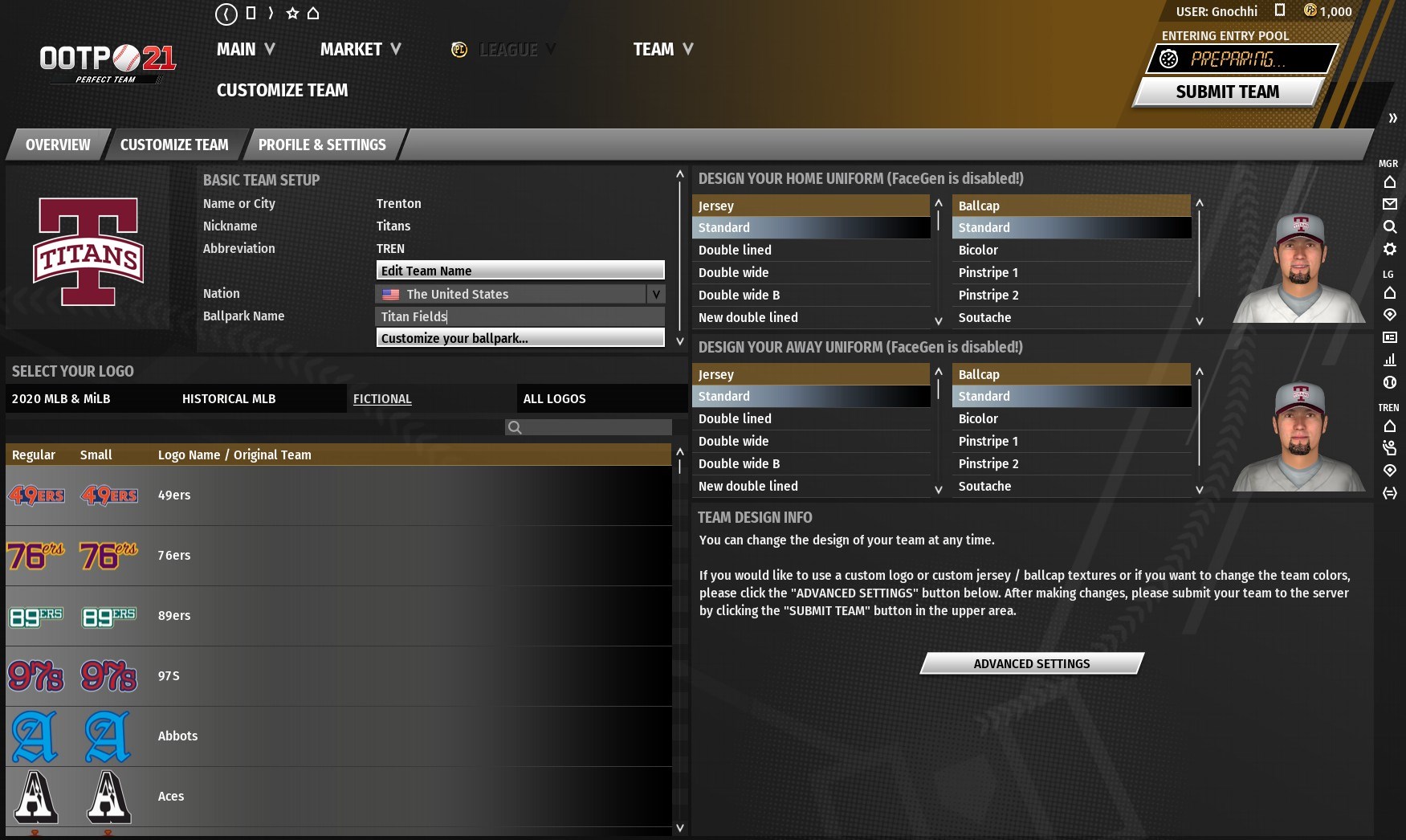Screen dimensions: 1406x840
Task: Expand the Nation dropdown arrow
Action: pos(656,294)
